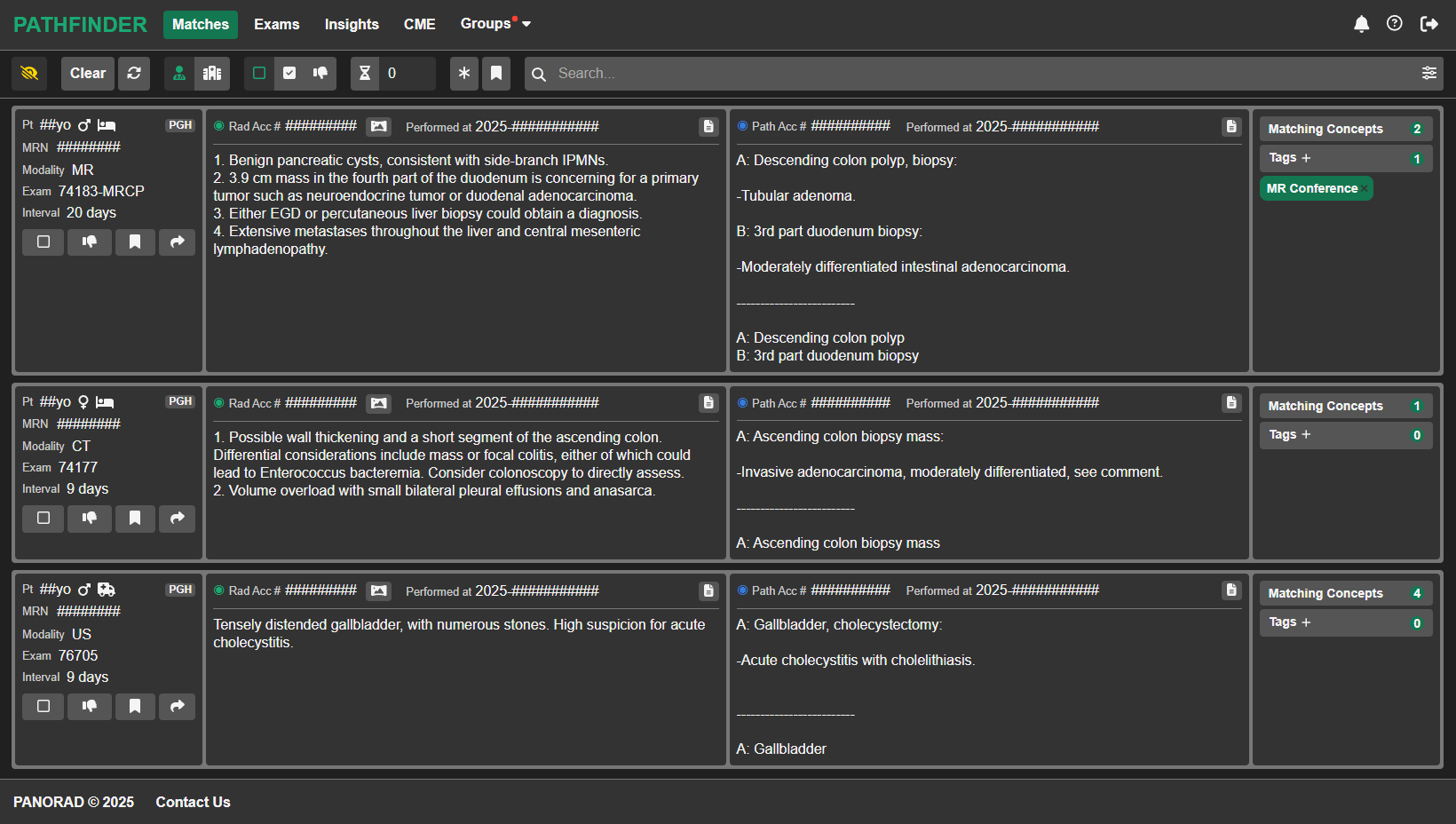Expand Matching Concepts for the gallbladder case

1344,593
